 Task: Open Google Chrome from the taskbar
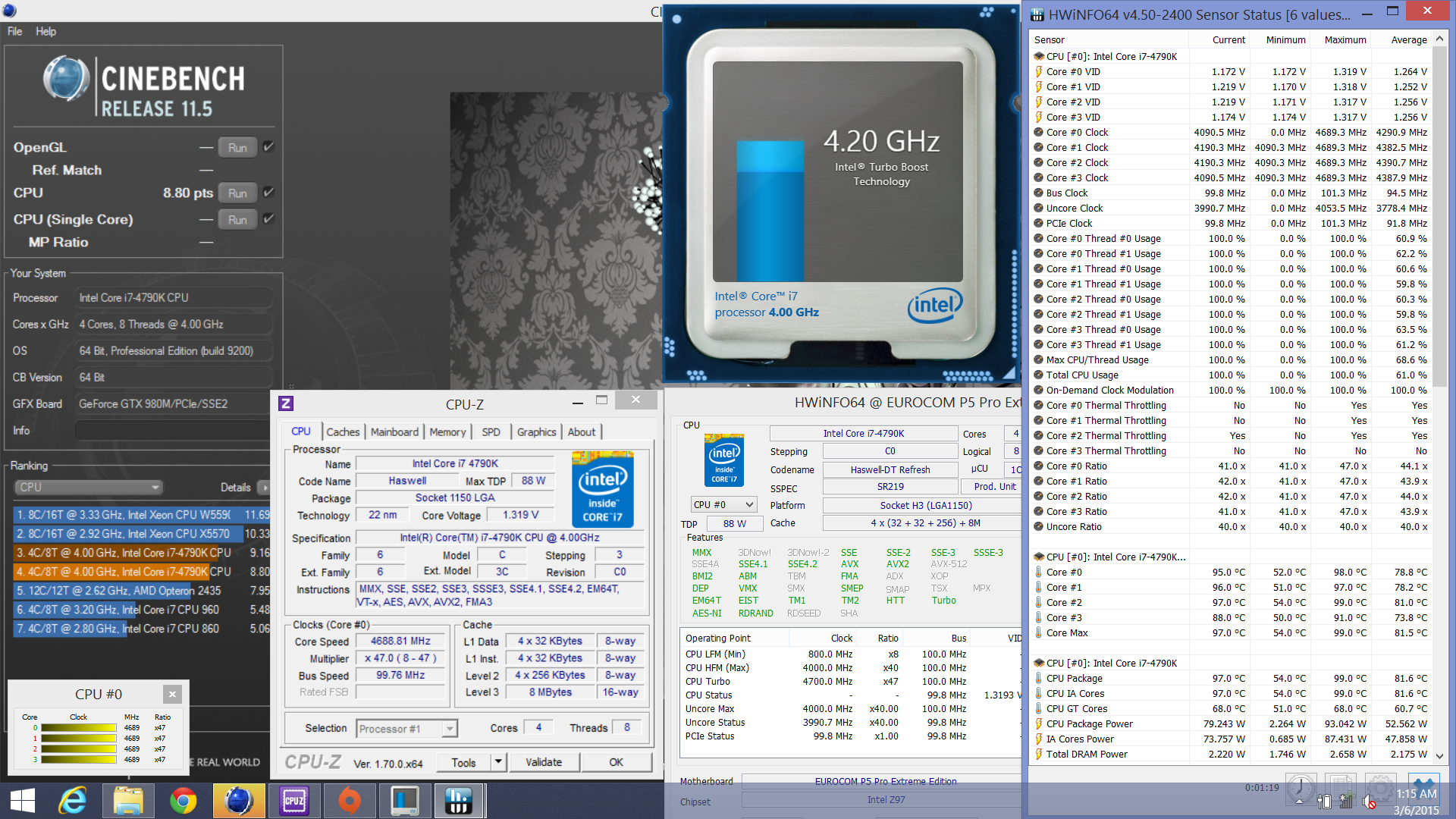tap(183, 801)
